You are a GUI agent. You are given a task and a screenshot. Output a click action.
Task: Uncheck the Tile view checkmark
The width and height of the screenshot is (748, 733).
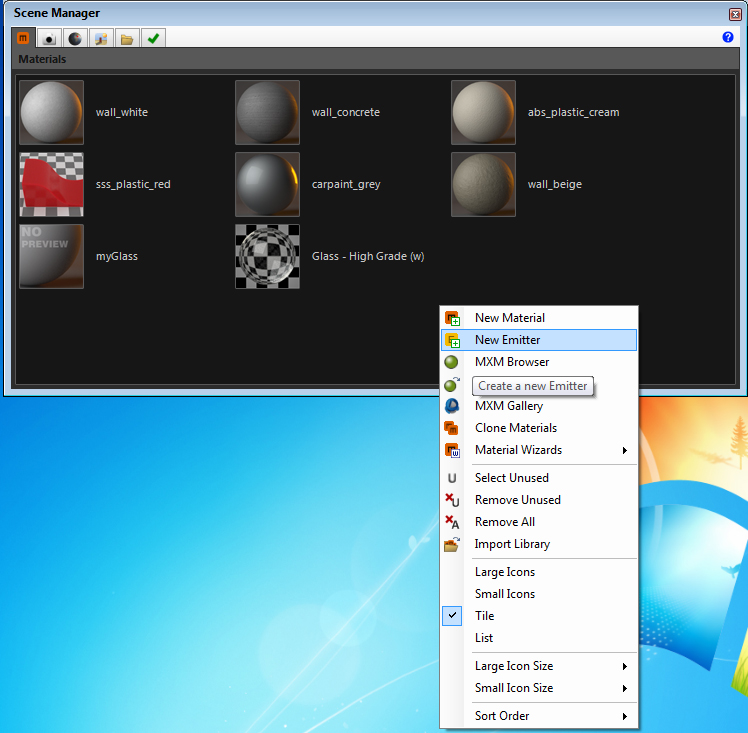point(452,616)
